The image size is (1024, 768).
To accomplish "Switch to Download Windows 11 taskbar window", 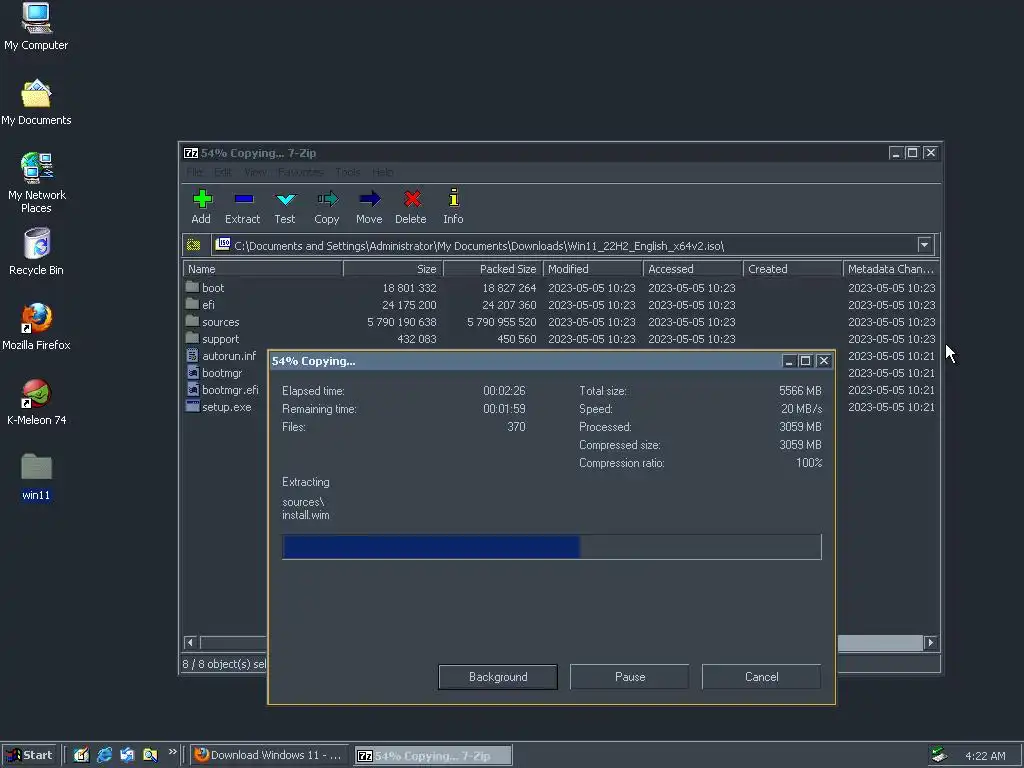I will tap(269, 755).
